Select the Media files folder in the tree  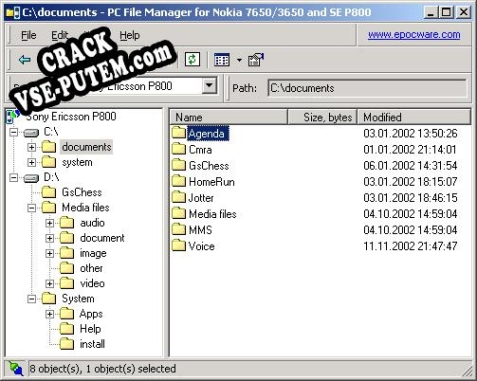click(x=86, y=208)
